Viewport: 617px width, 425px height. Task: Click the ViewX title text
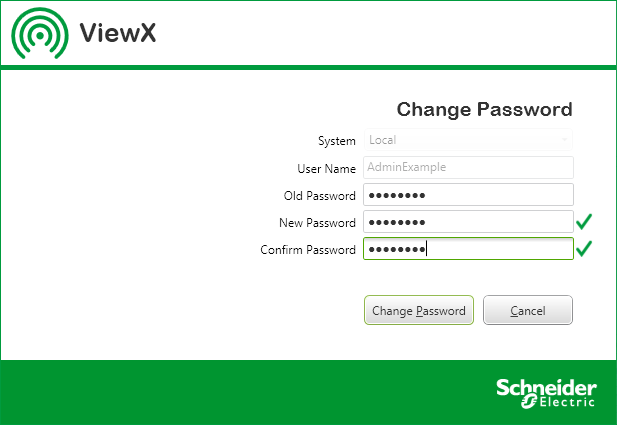tap(117, 33)
